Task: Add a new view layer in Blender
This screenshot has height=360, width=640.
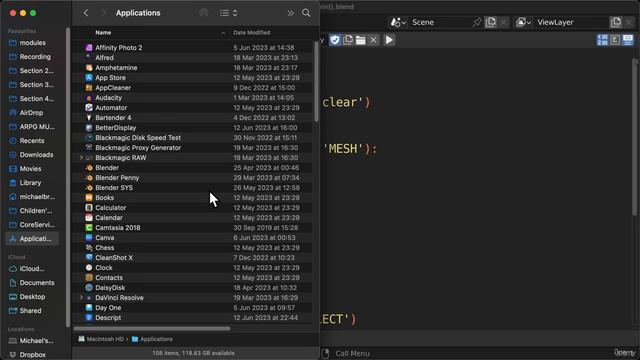Action: pyautogui.click(x=616, y=22)
